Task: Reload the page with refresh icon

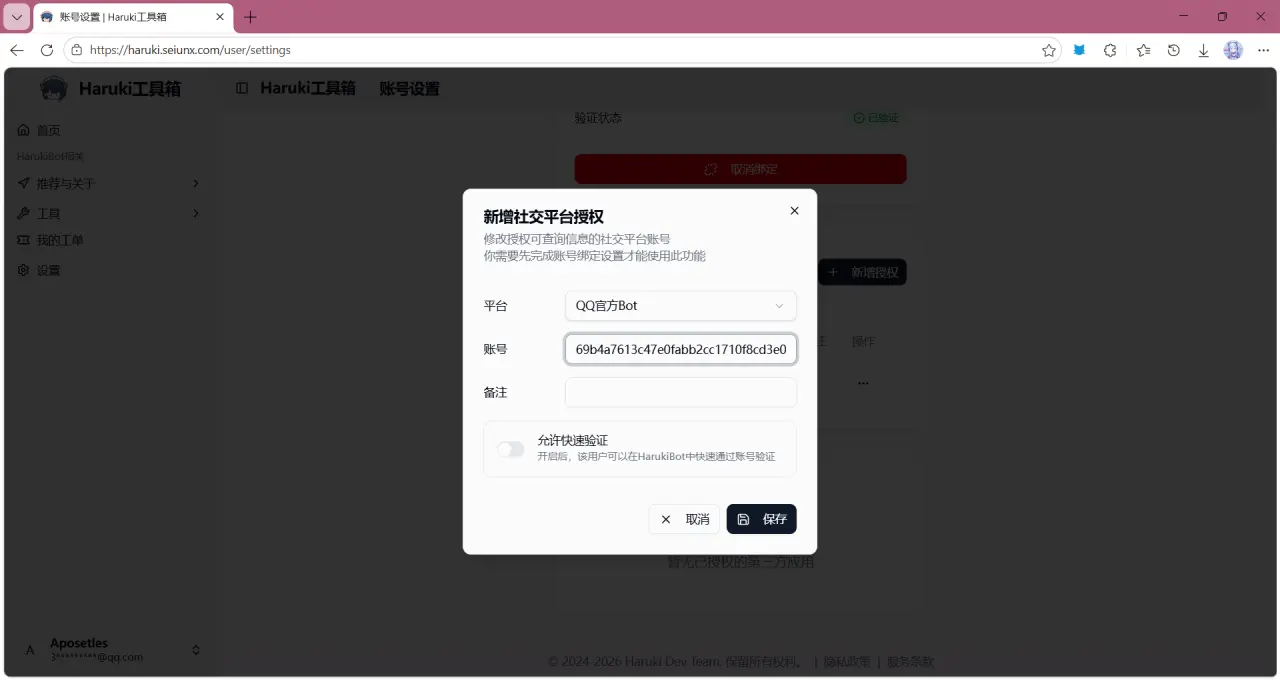Action: tap(47, 50)
